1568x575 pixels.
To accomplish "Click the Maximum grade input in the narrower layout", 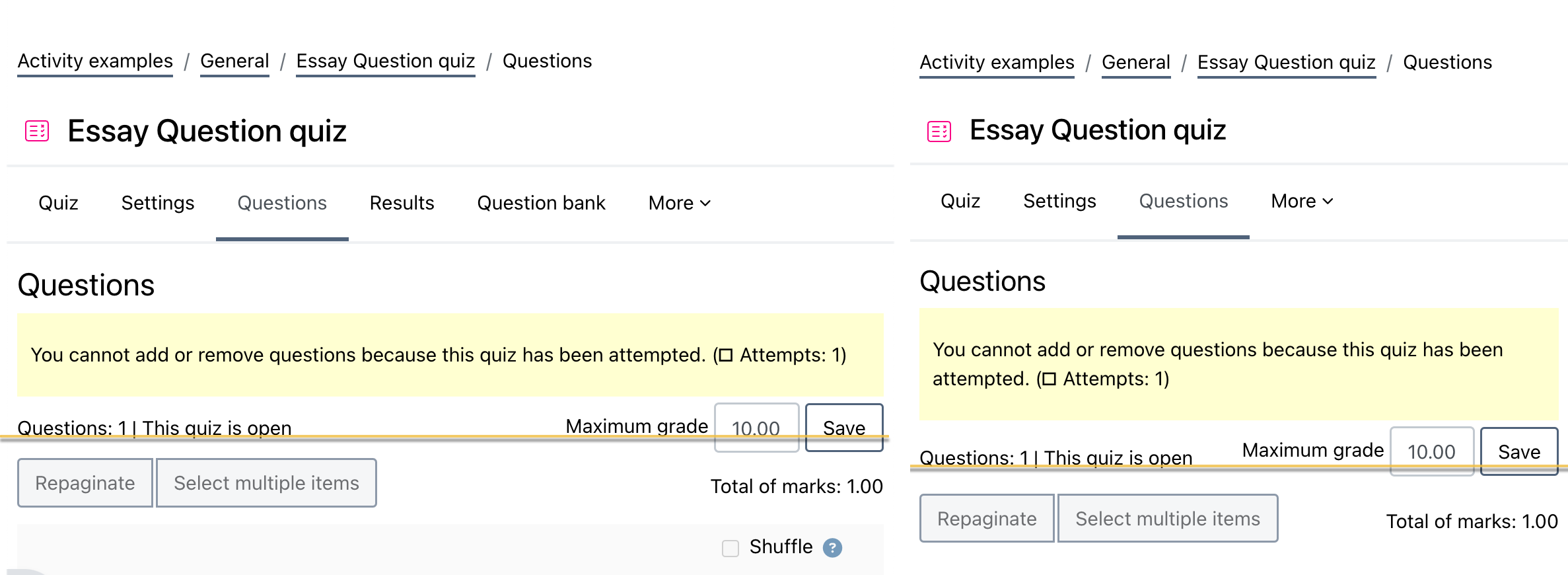I will pyautogui.click(x=1432, y=451).
